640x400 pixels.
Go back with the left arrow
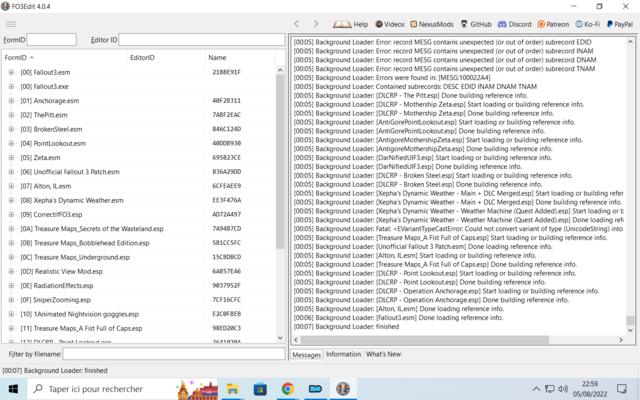(297, 24)
